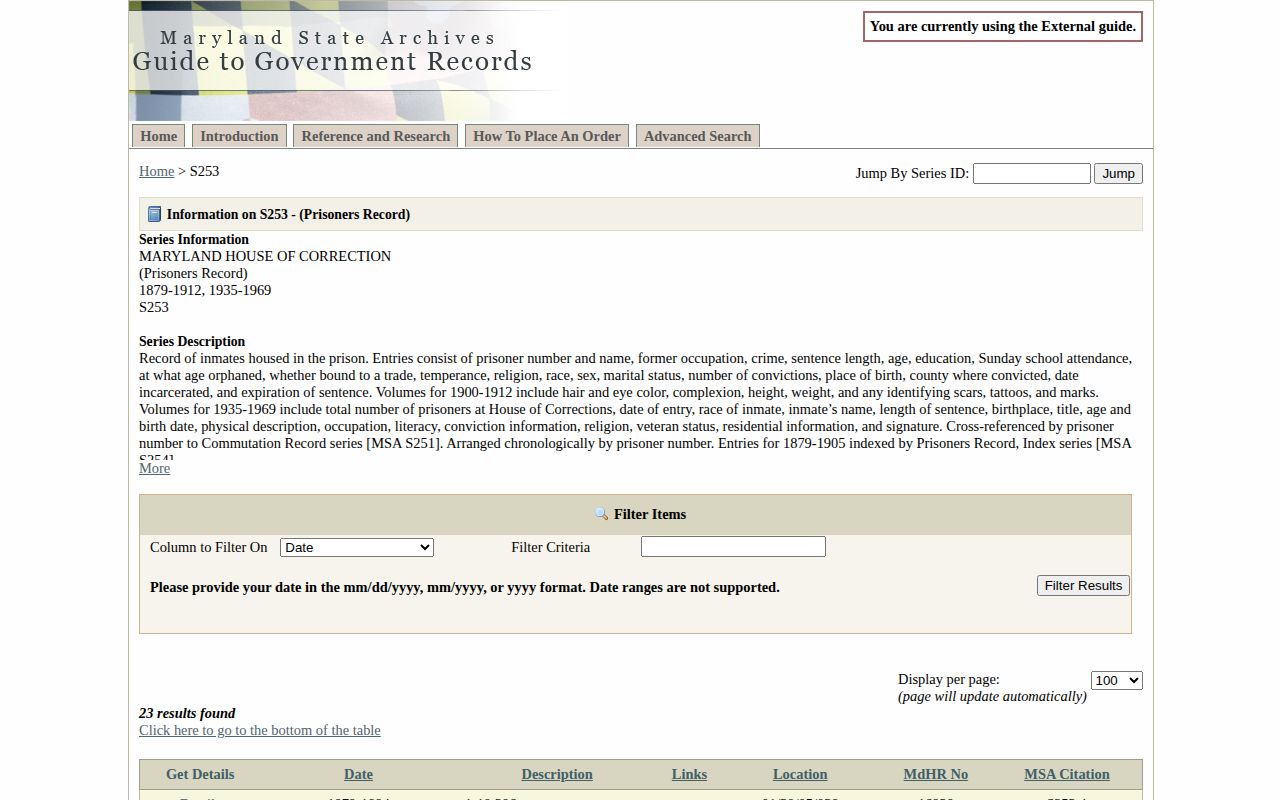Click the Home breadcrumb link

point(157,171)
